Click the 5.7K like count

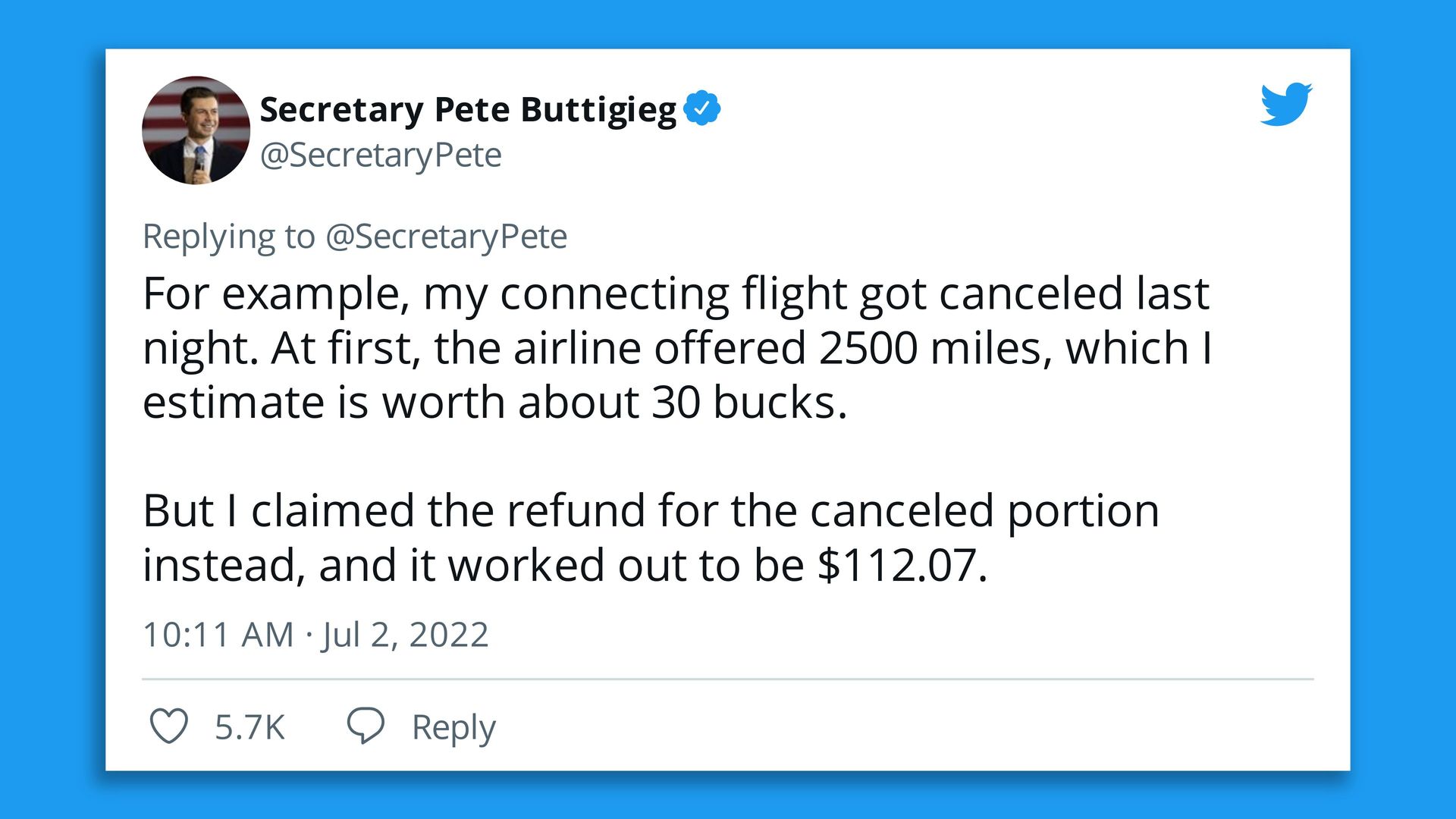249,727
